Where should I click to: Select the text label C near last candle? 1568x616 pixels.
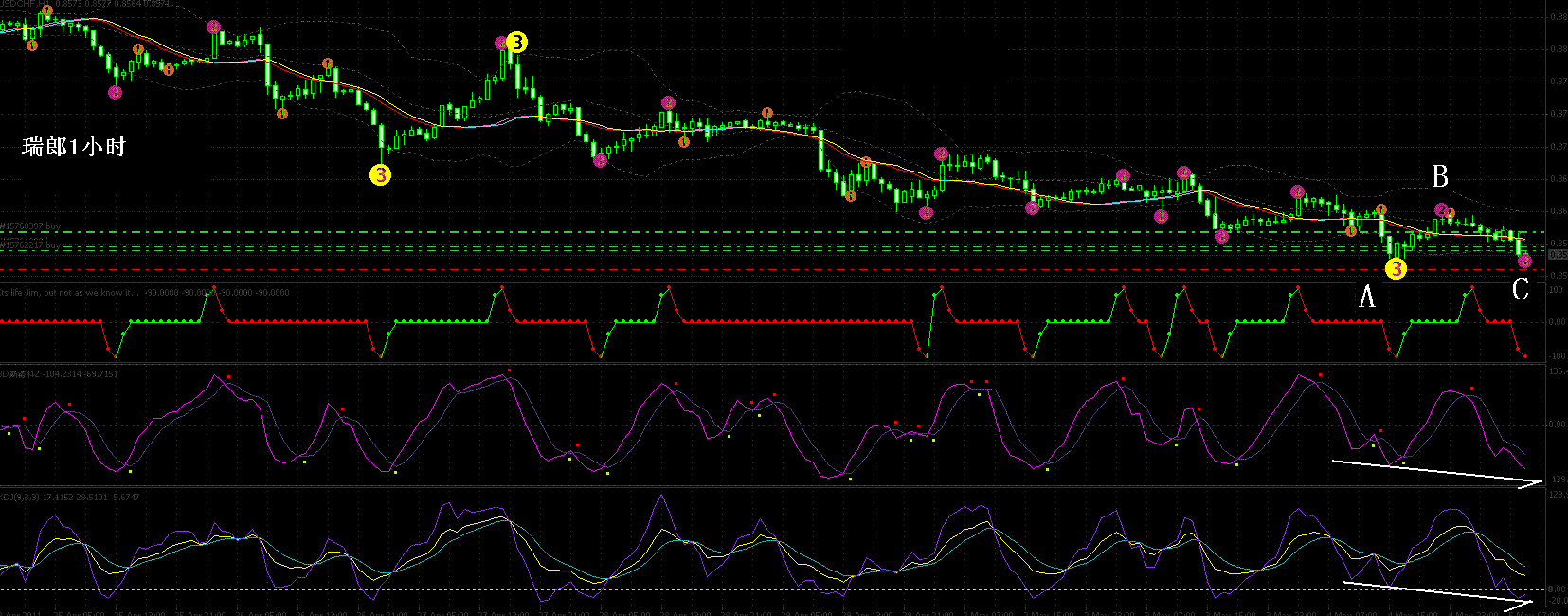pos(1521,289)
